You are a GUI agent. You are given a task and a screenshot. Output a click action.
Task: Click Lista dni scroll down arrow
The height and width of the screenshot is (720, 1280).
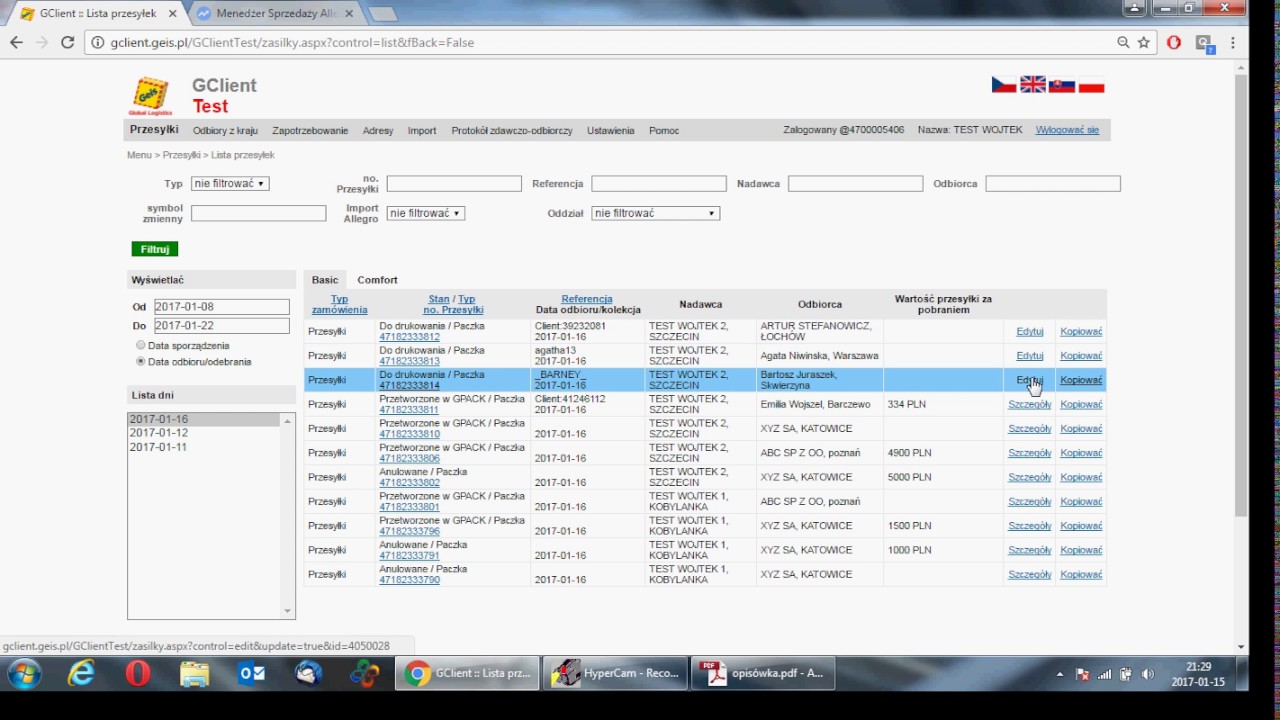288,611
